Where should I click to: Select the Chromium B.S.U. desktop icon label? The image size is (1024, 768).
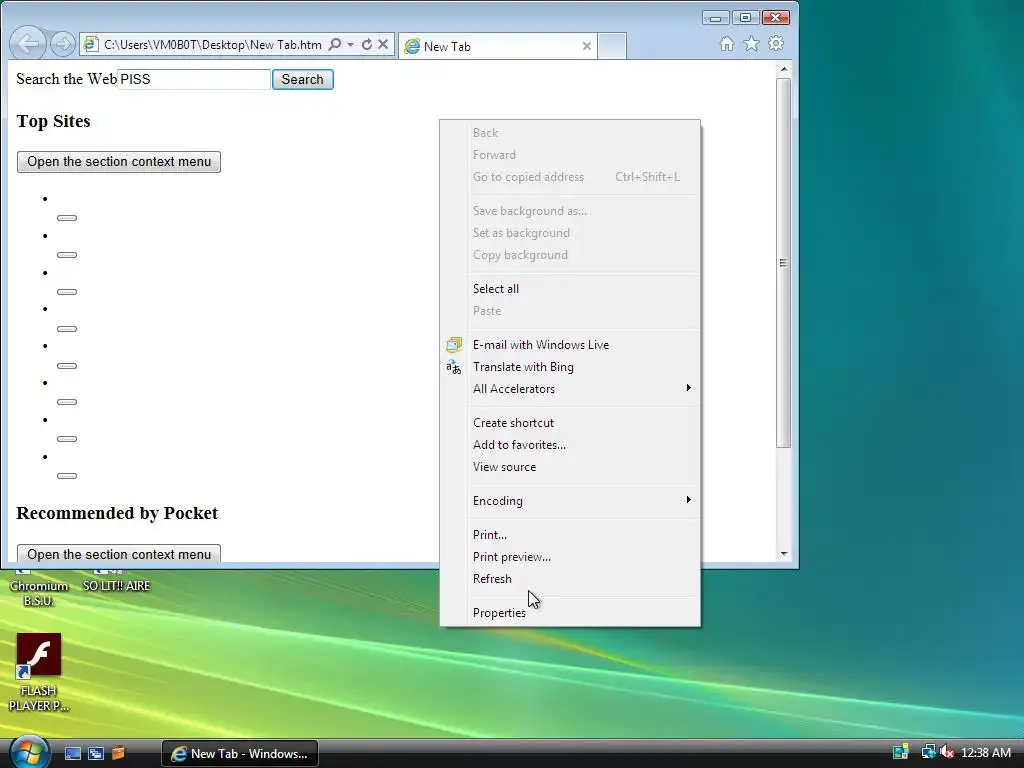39,593
